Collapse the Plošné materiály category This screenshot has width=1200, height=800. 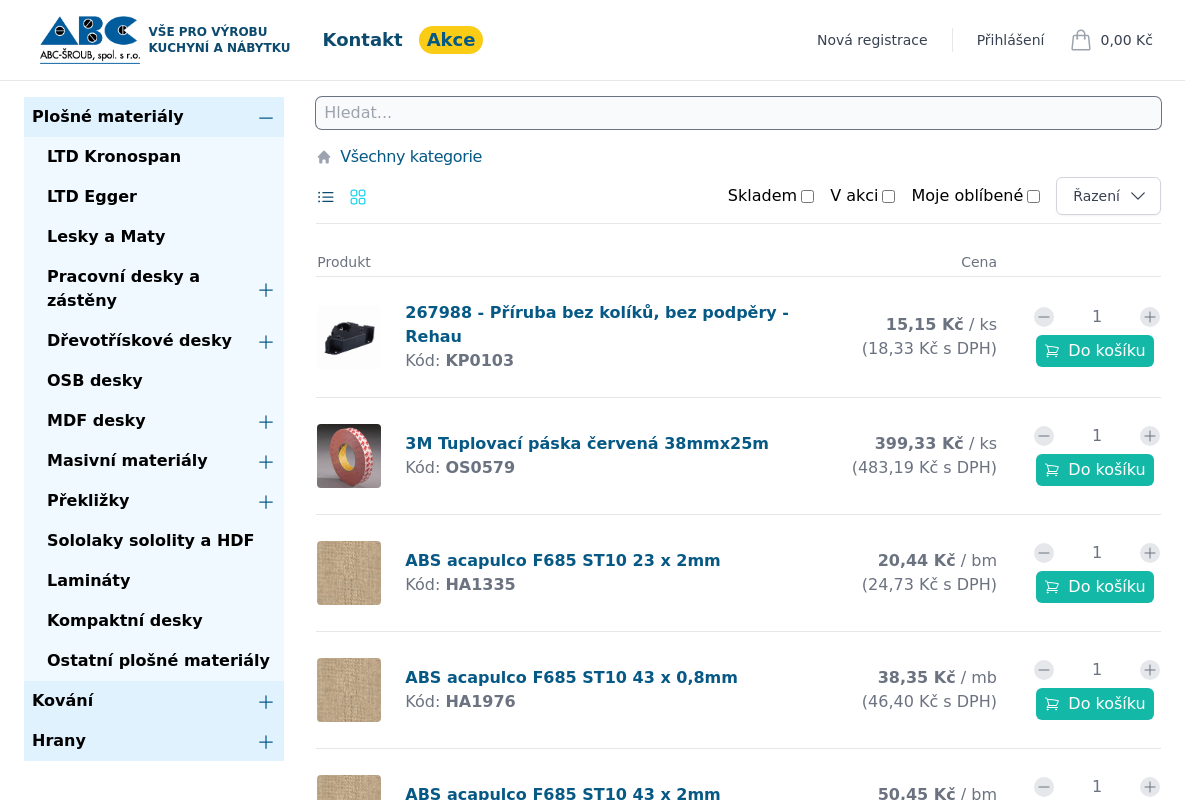click(x=266, y=118)
